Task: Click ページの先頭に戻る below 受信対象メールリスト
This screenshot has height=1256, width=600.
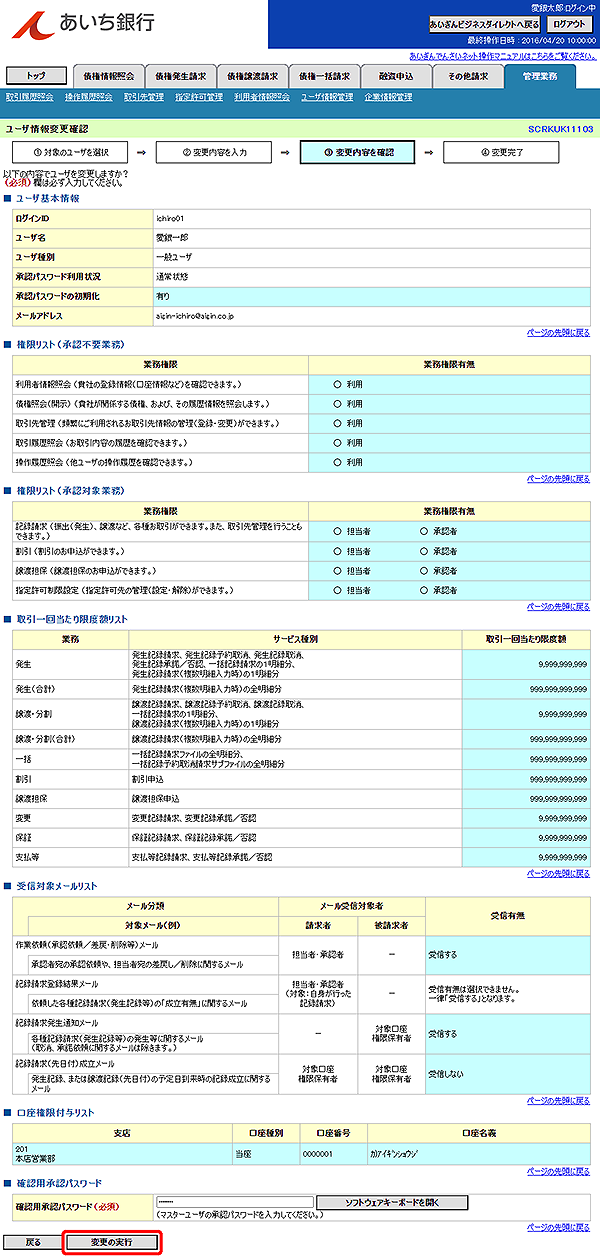Action: pyautogui.click(x=558, y=1099)
